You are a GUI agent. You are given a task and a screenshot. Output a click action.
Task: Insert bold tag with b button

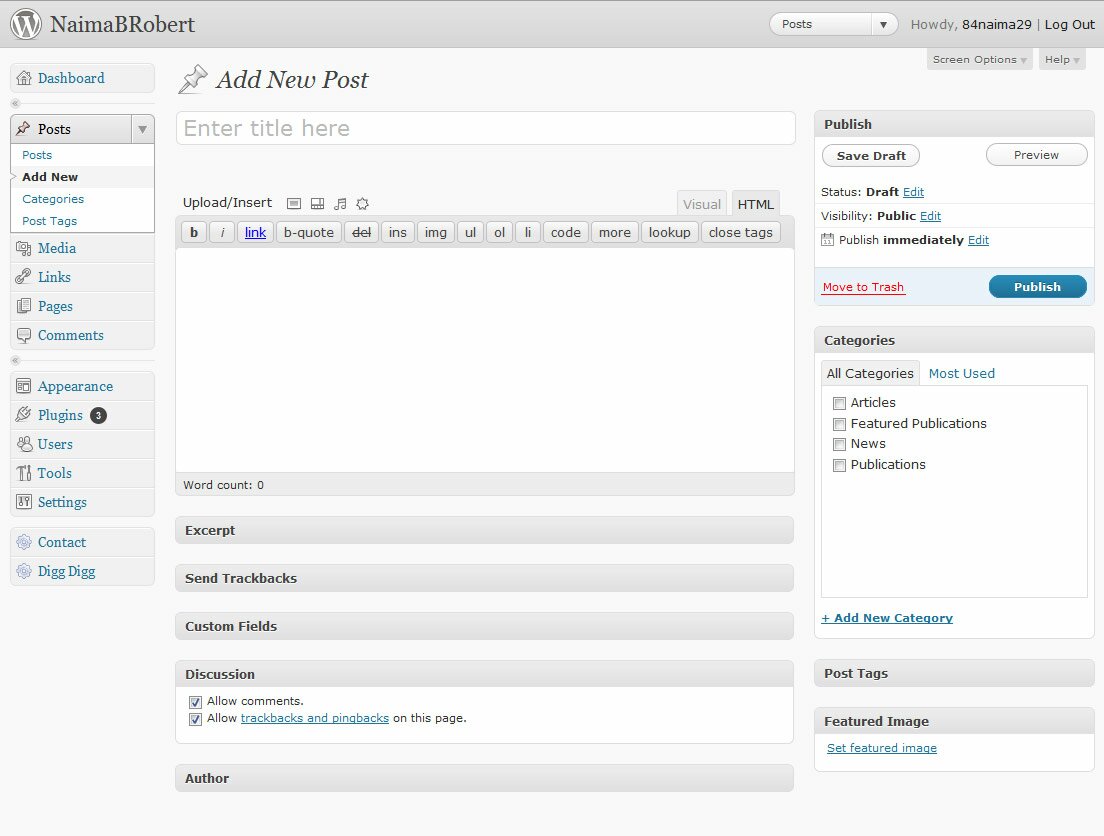[194, 232]
